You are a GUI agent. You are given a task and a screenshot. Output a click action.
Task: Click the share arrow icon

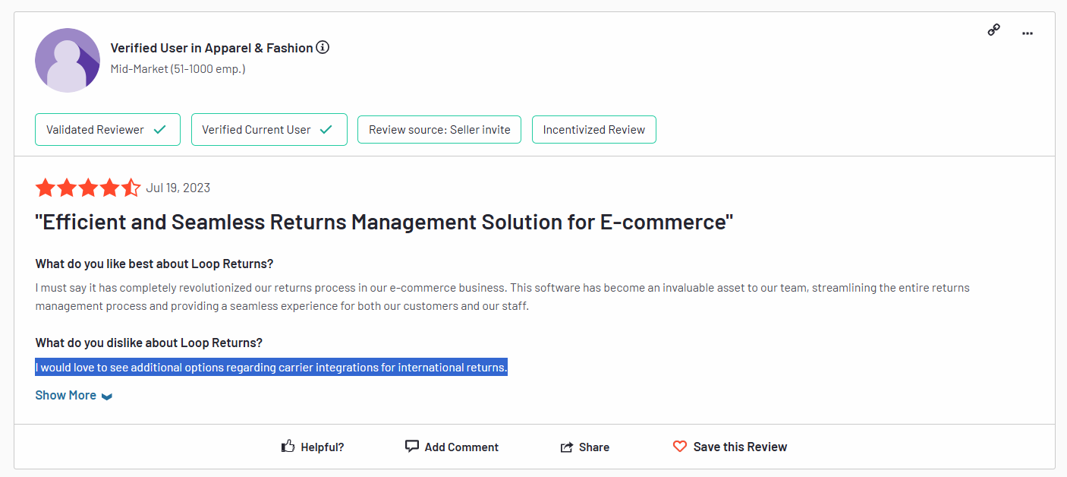pyautogui.click(x=566, y=447)
